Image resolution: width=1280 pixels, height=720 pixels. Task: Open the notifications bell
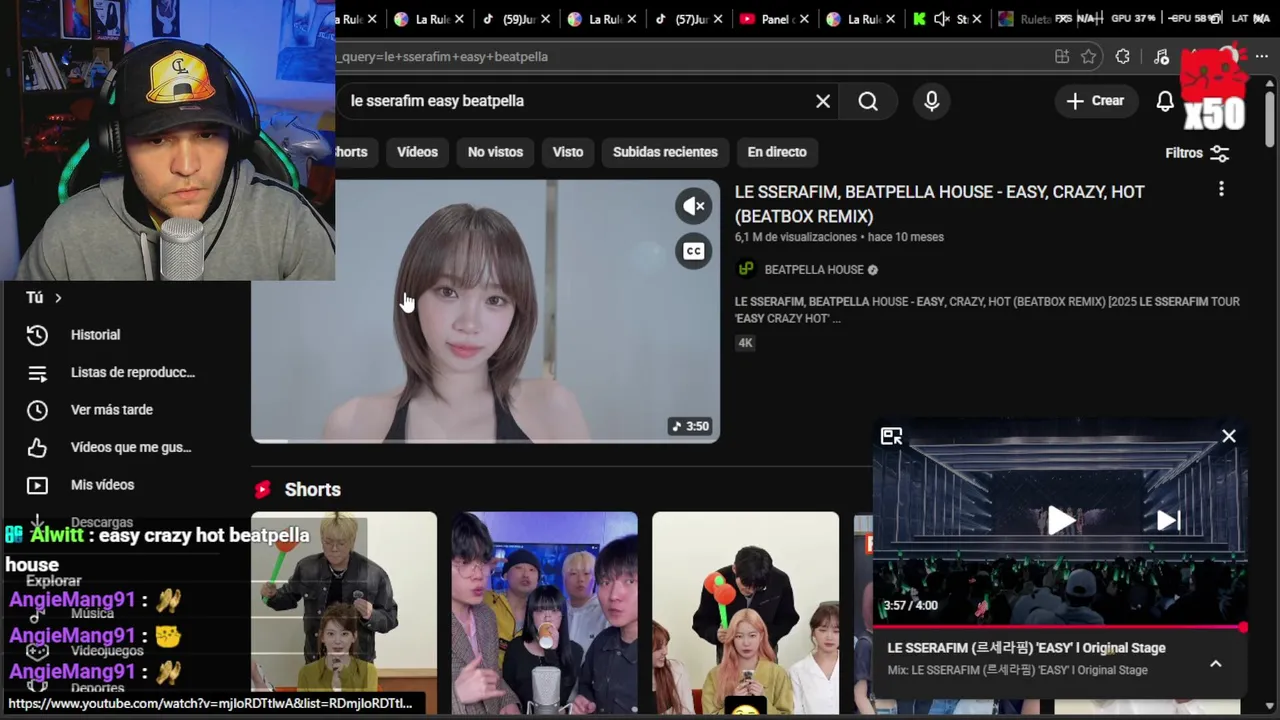1165,101
